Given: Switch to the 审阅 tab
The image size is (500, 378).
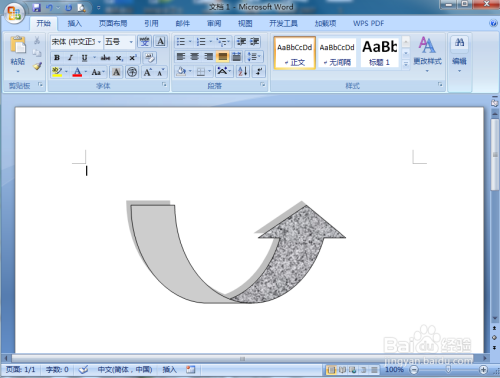Looking at the screenshot, I should 214,23.
